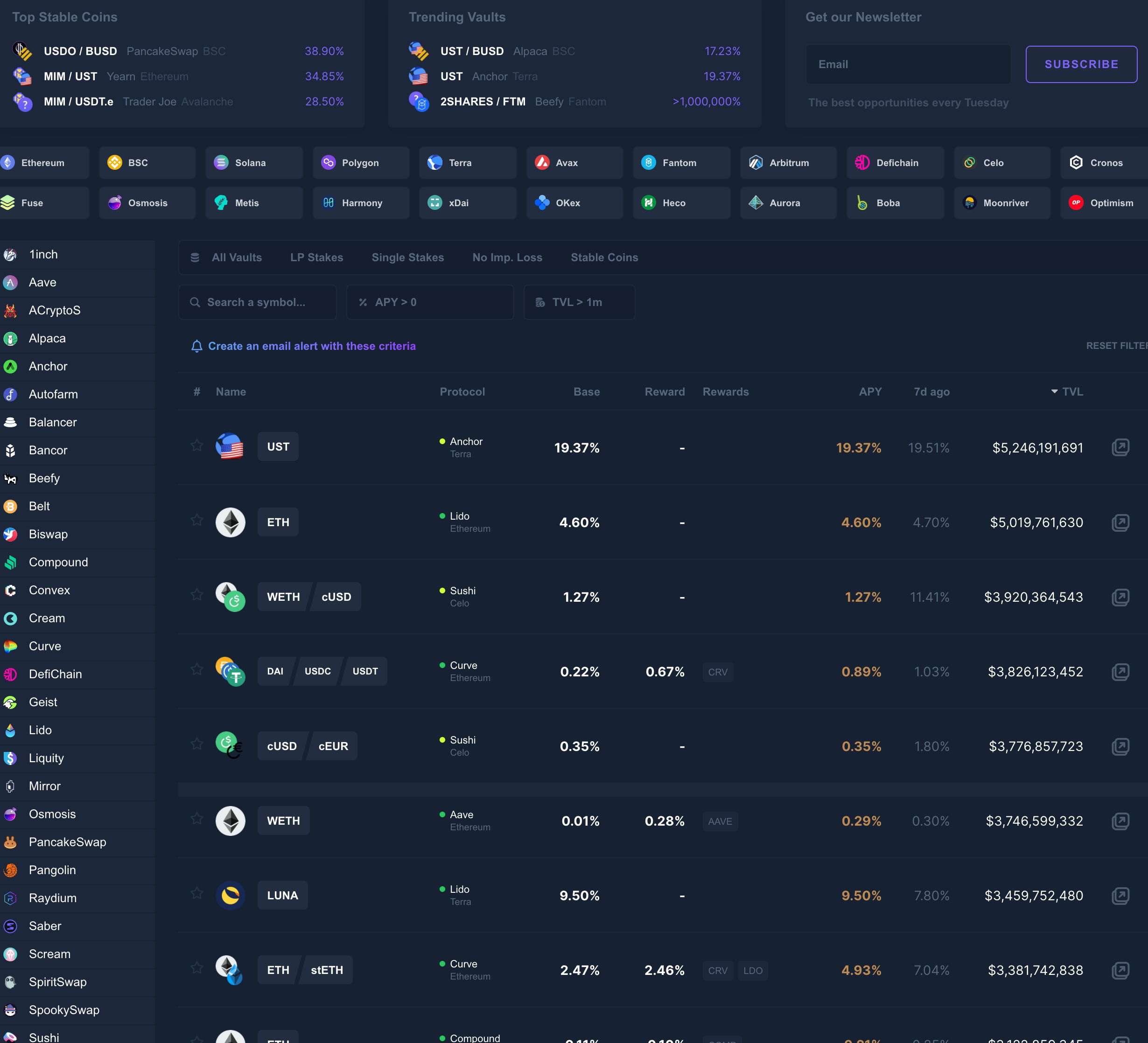Click the Polygon network icon
1148x1043 pixels.
[x=328, y=162]
